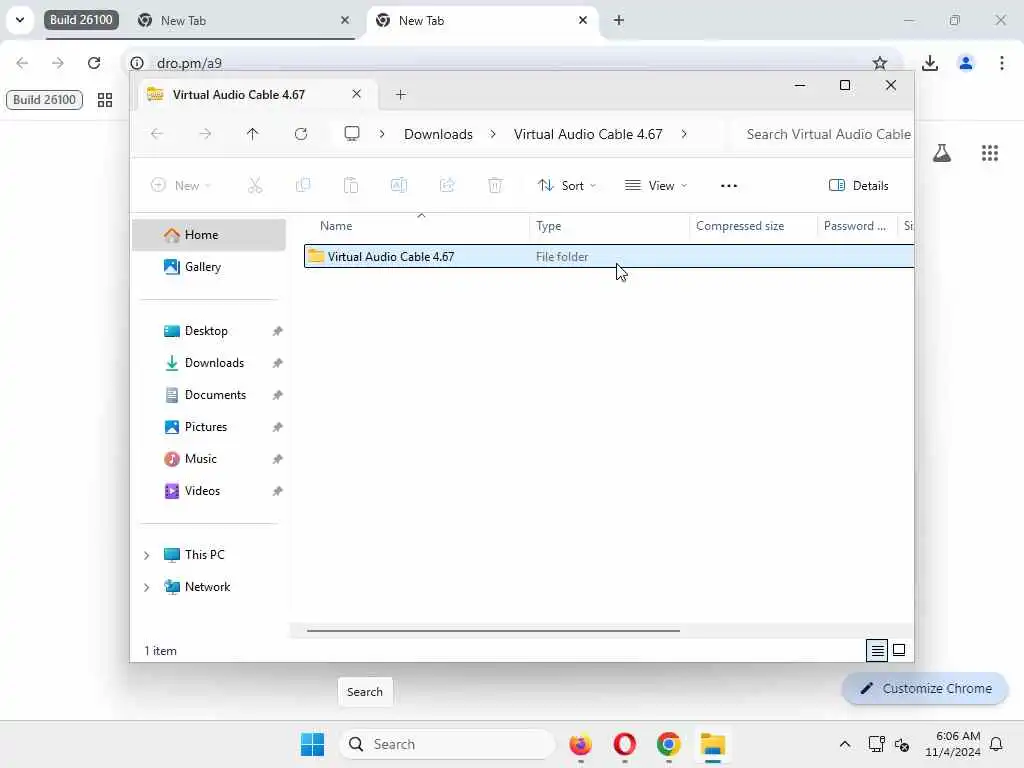Click Customize Chrome button
Image resolution: width=1024 pixels, height=768 pixels.
tap(925, 688)
